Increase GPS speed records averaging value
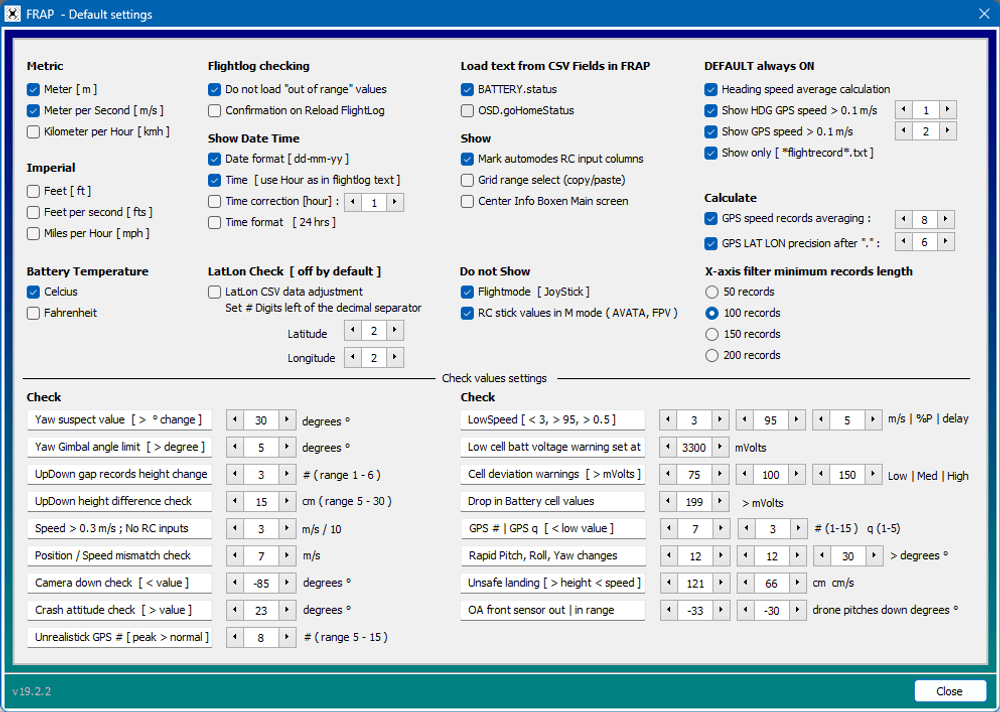1000x712 pixels. click(x=946, y=219)
